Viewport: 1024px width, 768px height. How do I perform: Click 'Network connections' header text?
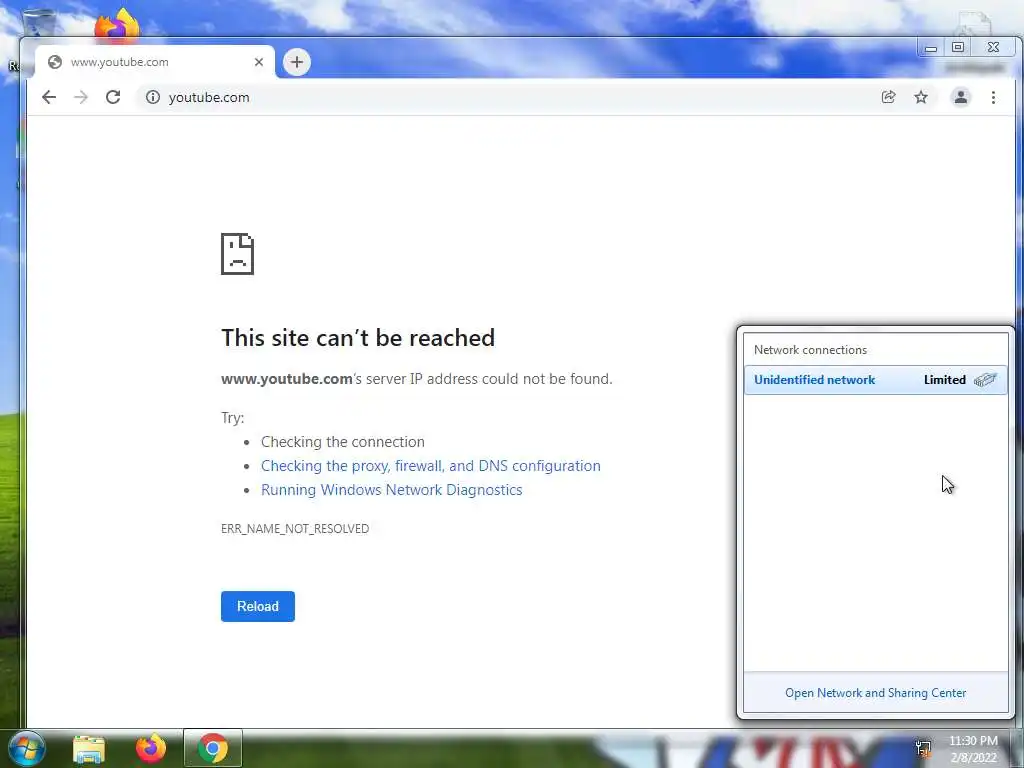(x=810, y=350)
